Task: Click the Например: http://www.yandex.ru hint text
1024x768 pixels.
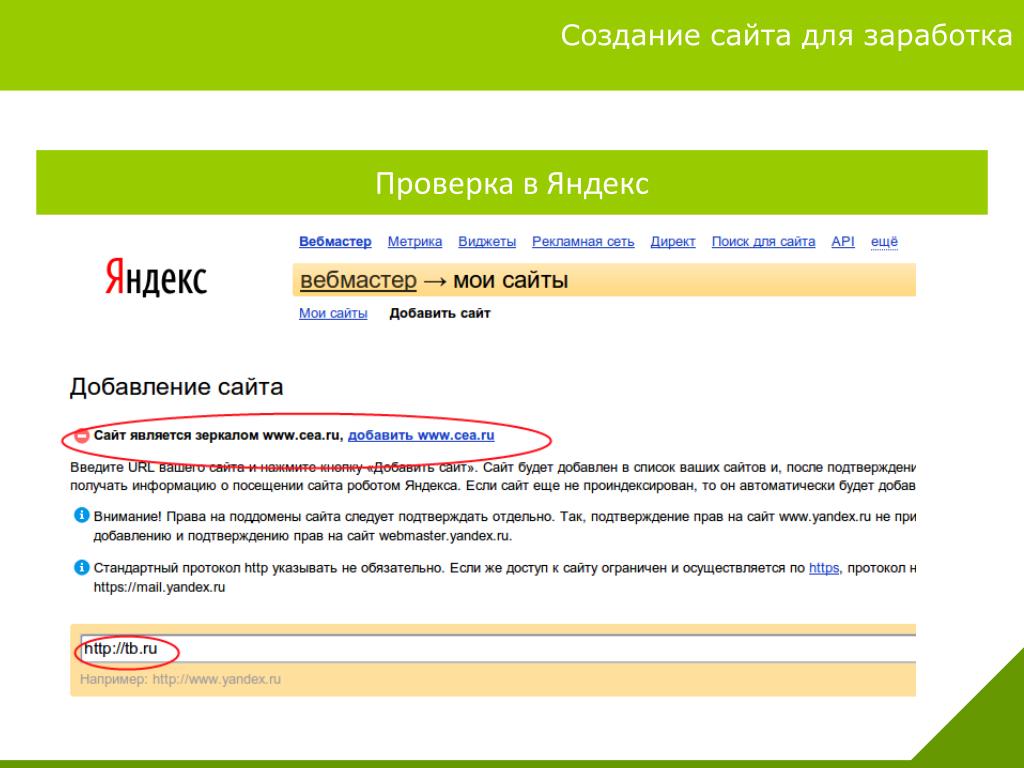Action: pos(180,679)
